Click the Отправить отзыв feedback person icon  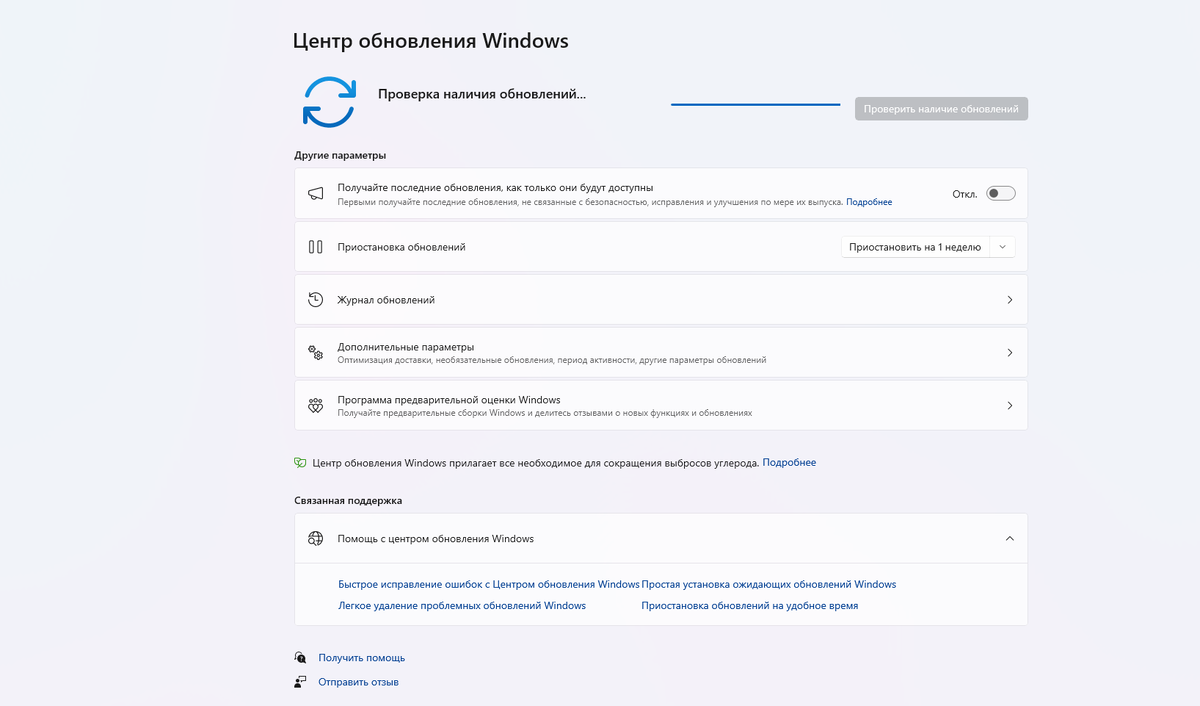pyautogui.click(x=300, y=682)
